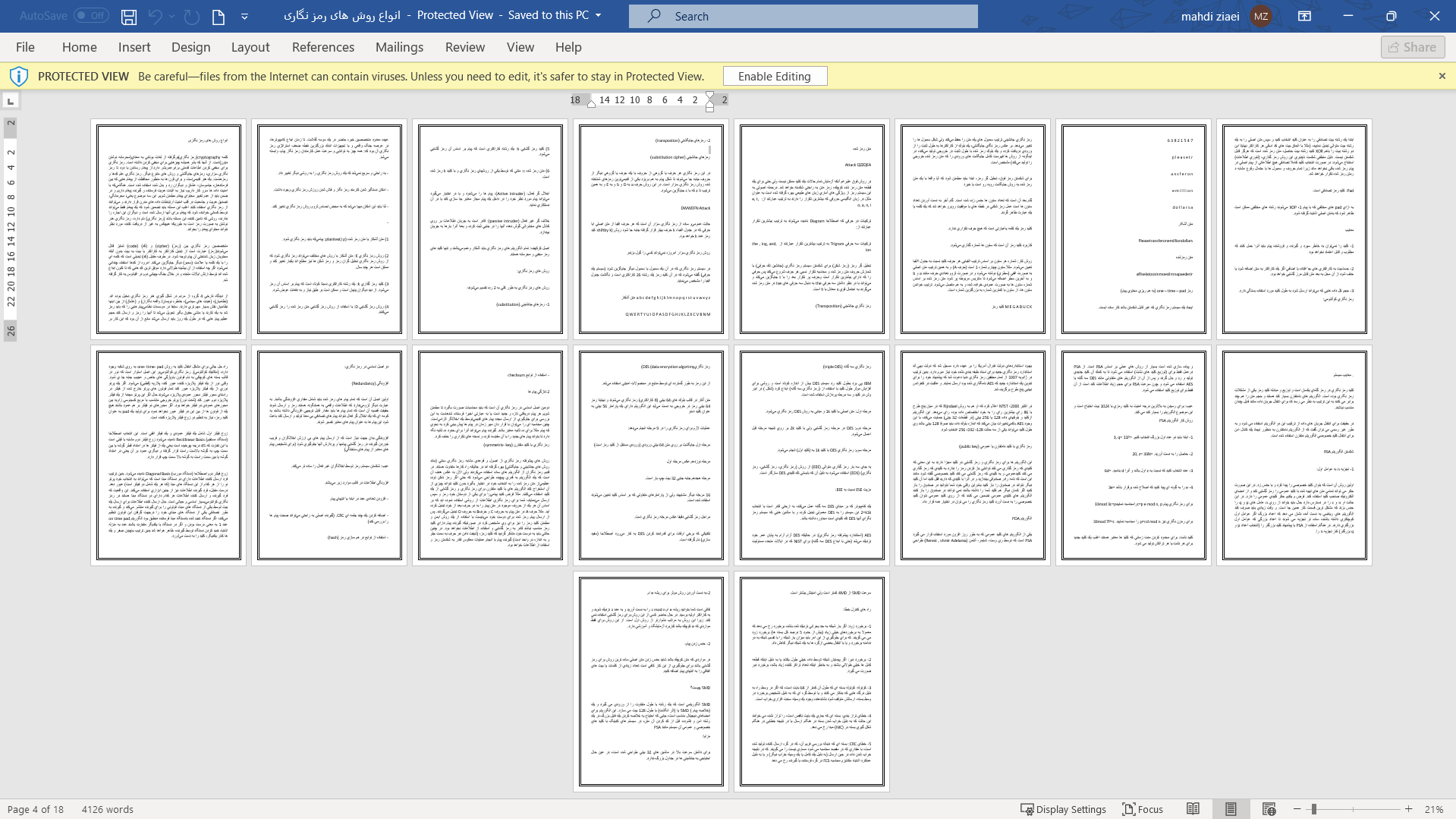1456x819 pixels.
Task: Click the Save icon in title bar
Action: pos(129,16)
